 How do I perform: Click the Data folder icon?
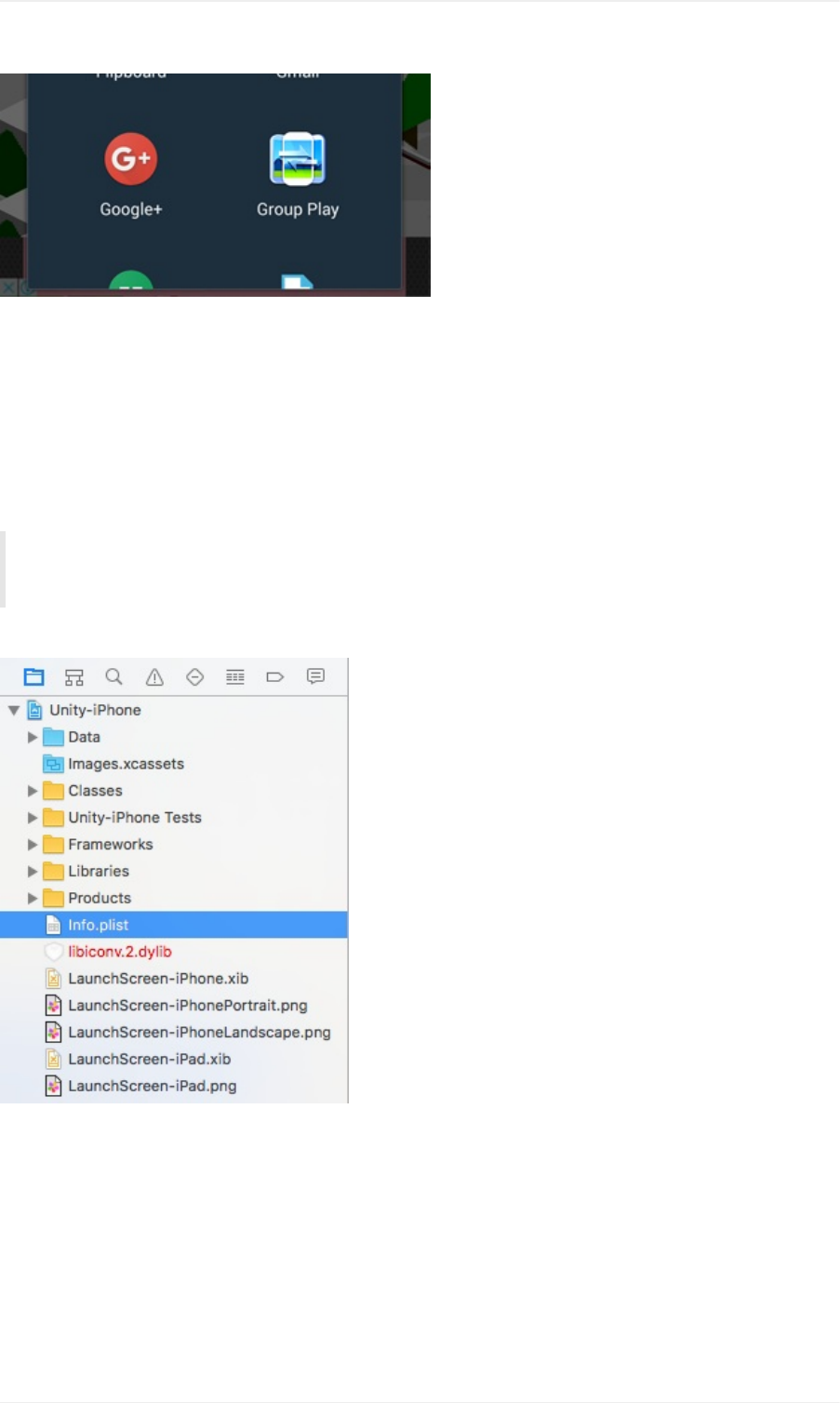click(x=54, y=737)
